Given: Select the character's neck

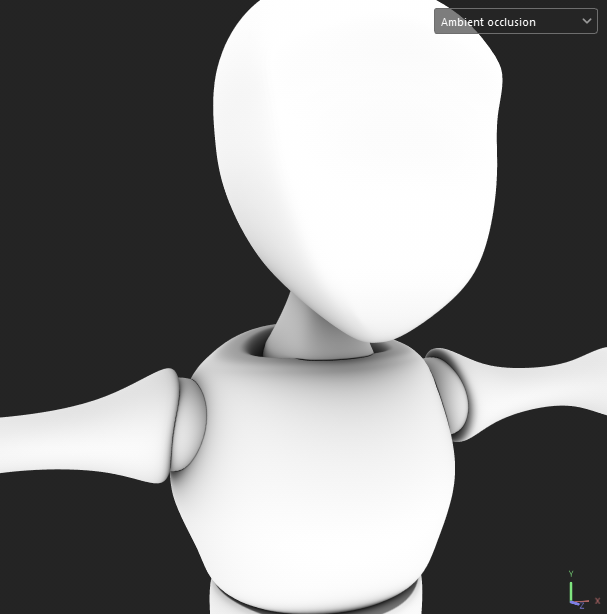Looking at the screenshot, I should tap(302, 325).
